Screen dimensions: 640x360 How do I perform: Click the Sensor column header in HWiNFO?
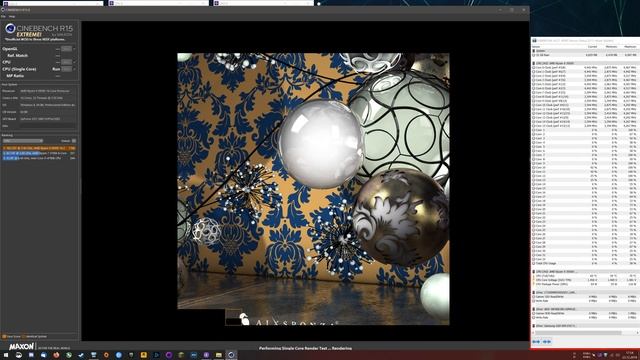[x=536, y=47]
